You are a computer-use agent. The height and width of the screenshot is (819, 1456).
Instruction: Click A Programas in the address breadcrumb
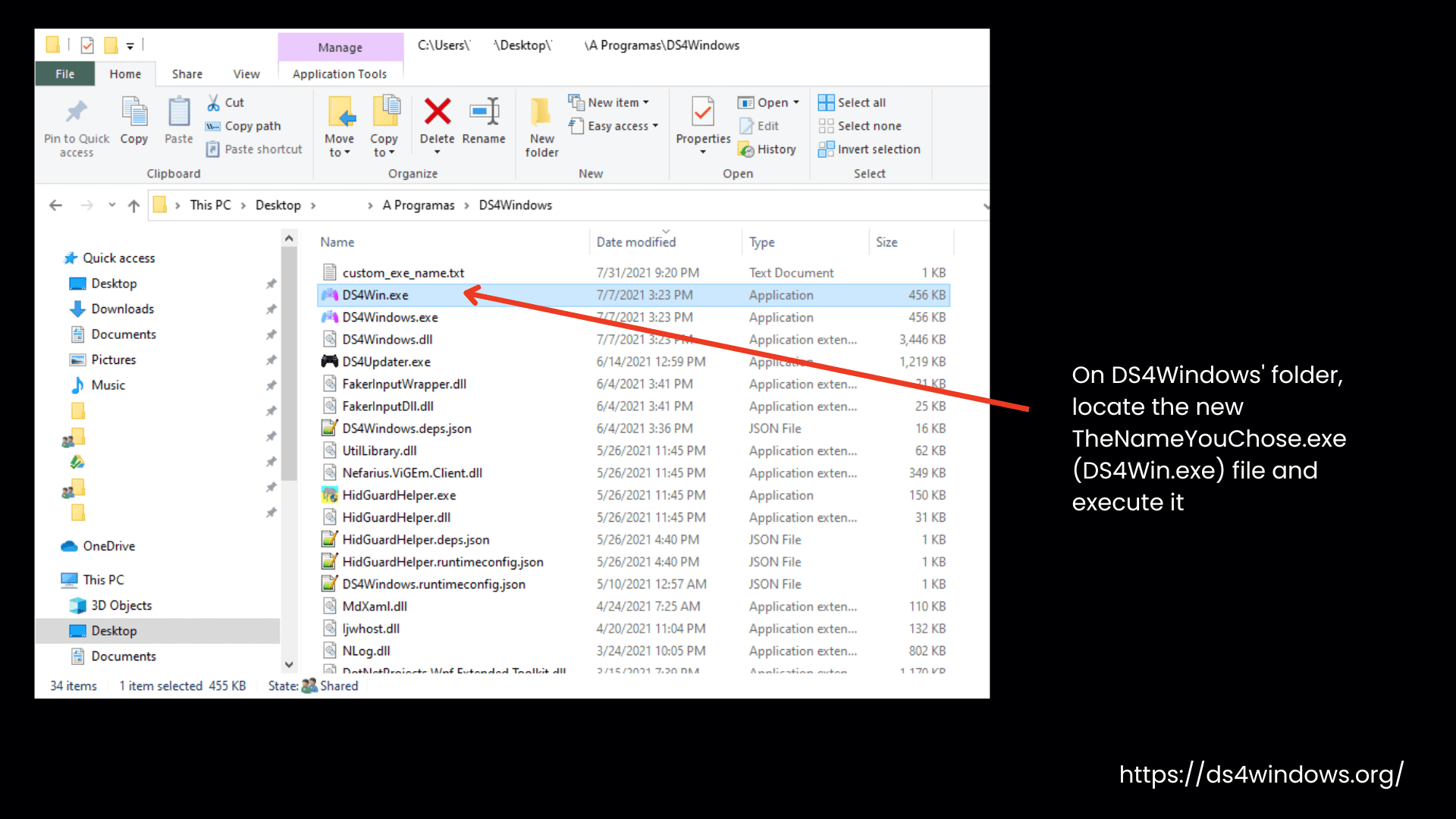[x=419, y=206]
